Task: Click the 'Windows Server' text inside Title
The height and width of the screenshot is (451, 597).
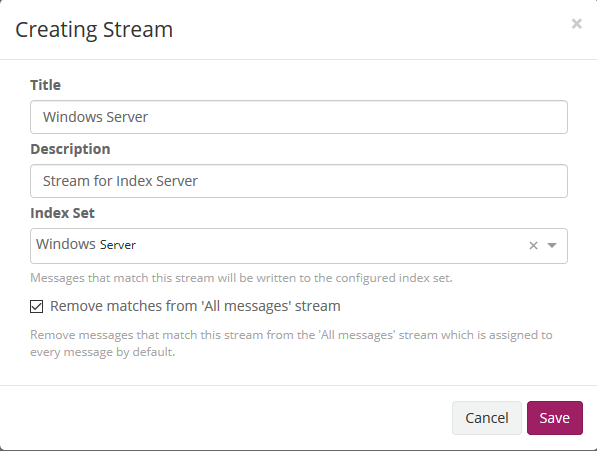Action: tap(95, 117)
